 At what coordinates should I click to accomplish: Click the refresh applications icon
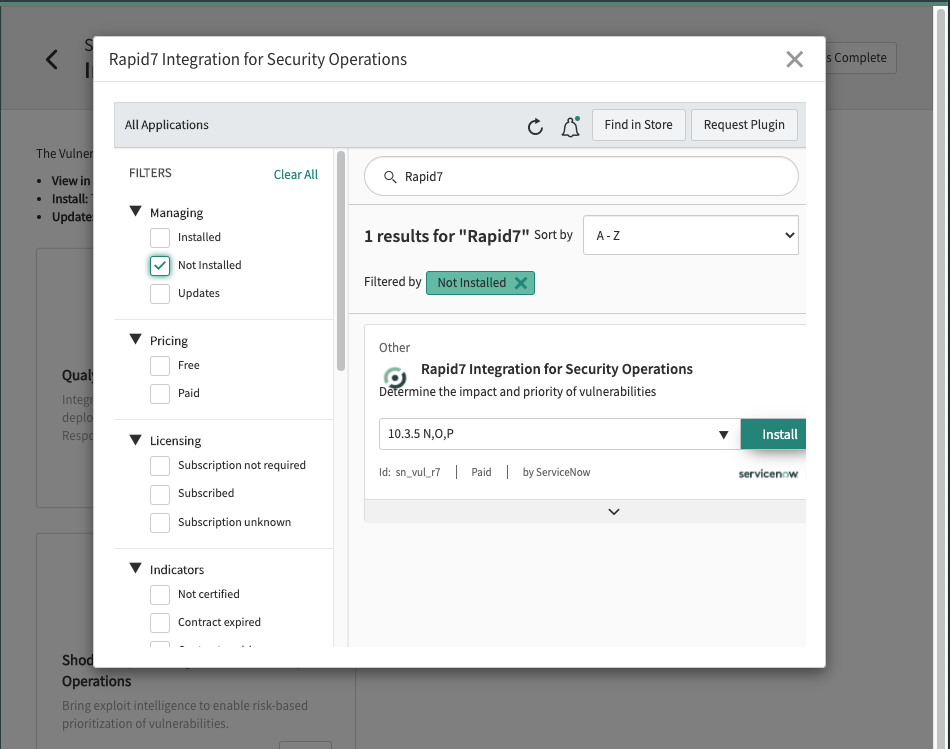[x=535, y=127]
